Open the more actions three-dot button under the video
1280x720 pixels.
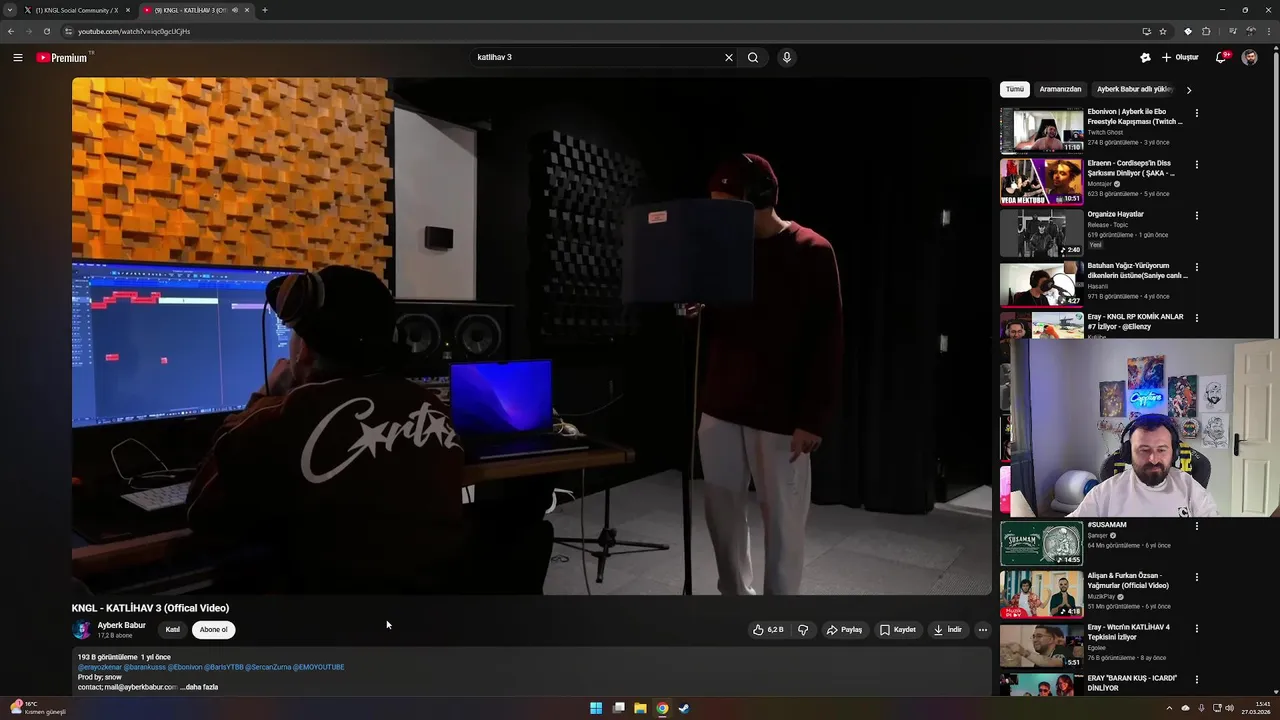983,630
